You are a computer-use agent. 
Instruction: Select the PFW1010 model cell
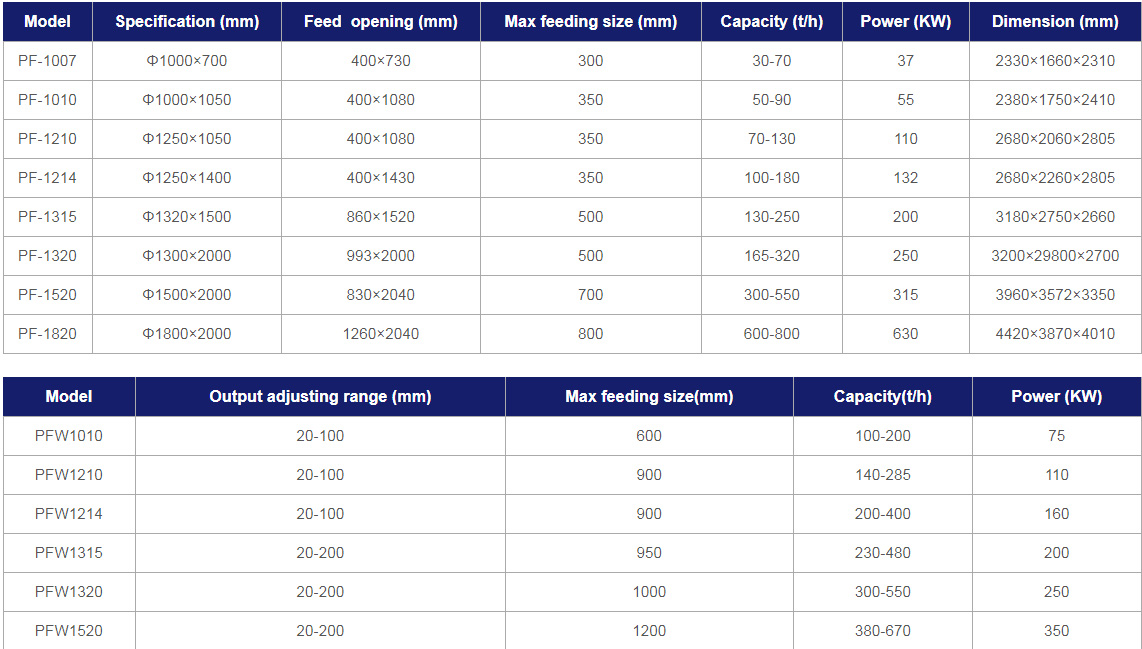click(x=69, y=436)
